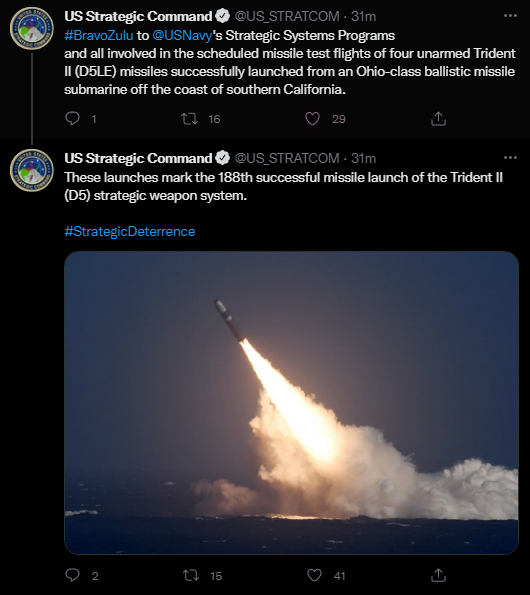Open more options menu on second tweet

(510, 157)
